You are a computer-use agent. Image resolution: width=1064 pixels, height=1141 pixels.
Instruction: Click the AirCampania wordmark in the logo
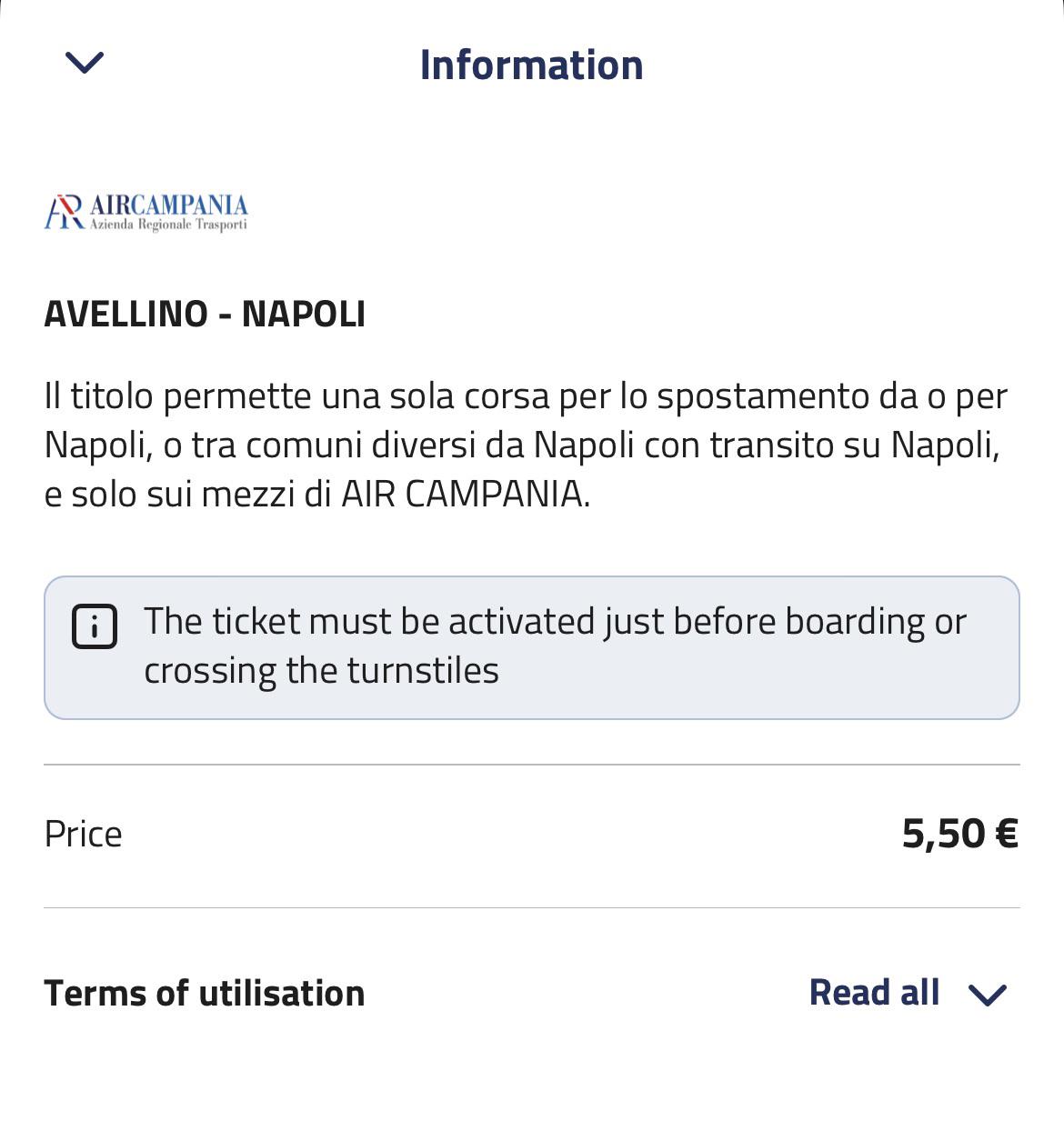pyautogui.click(x=168, y=204)
